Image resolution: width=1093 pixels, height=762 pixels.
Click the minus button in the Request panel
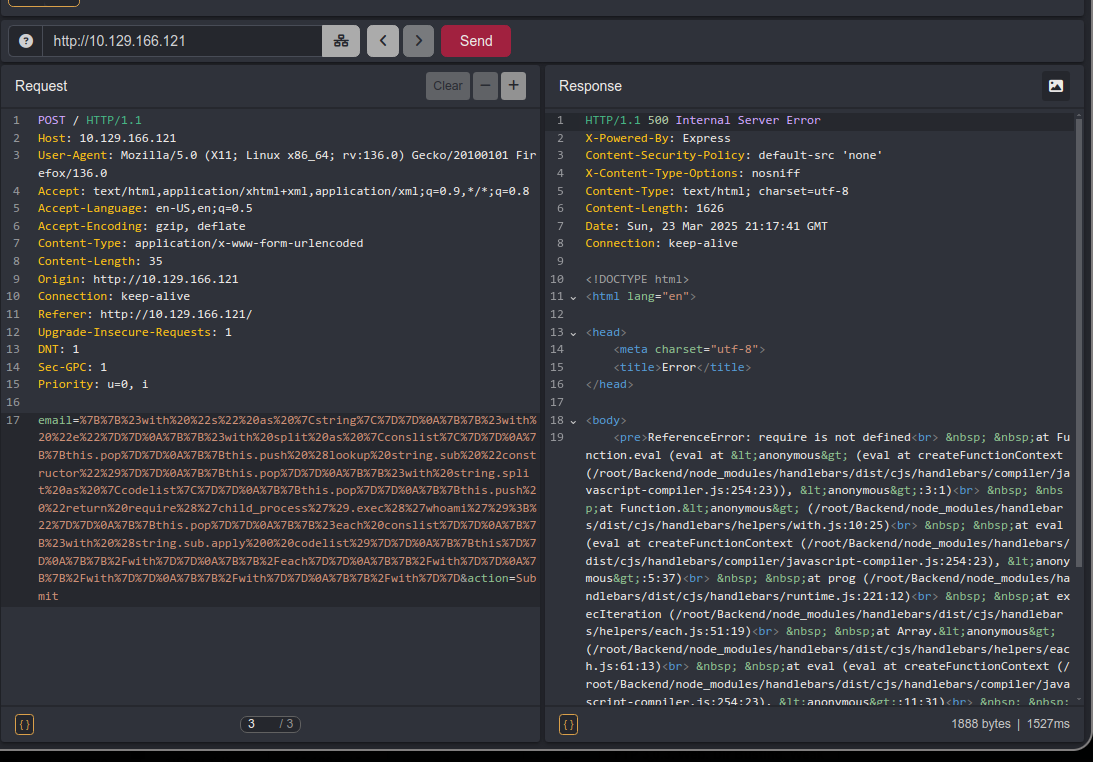tap(485, 86)
